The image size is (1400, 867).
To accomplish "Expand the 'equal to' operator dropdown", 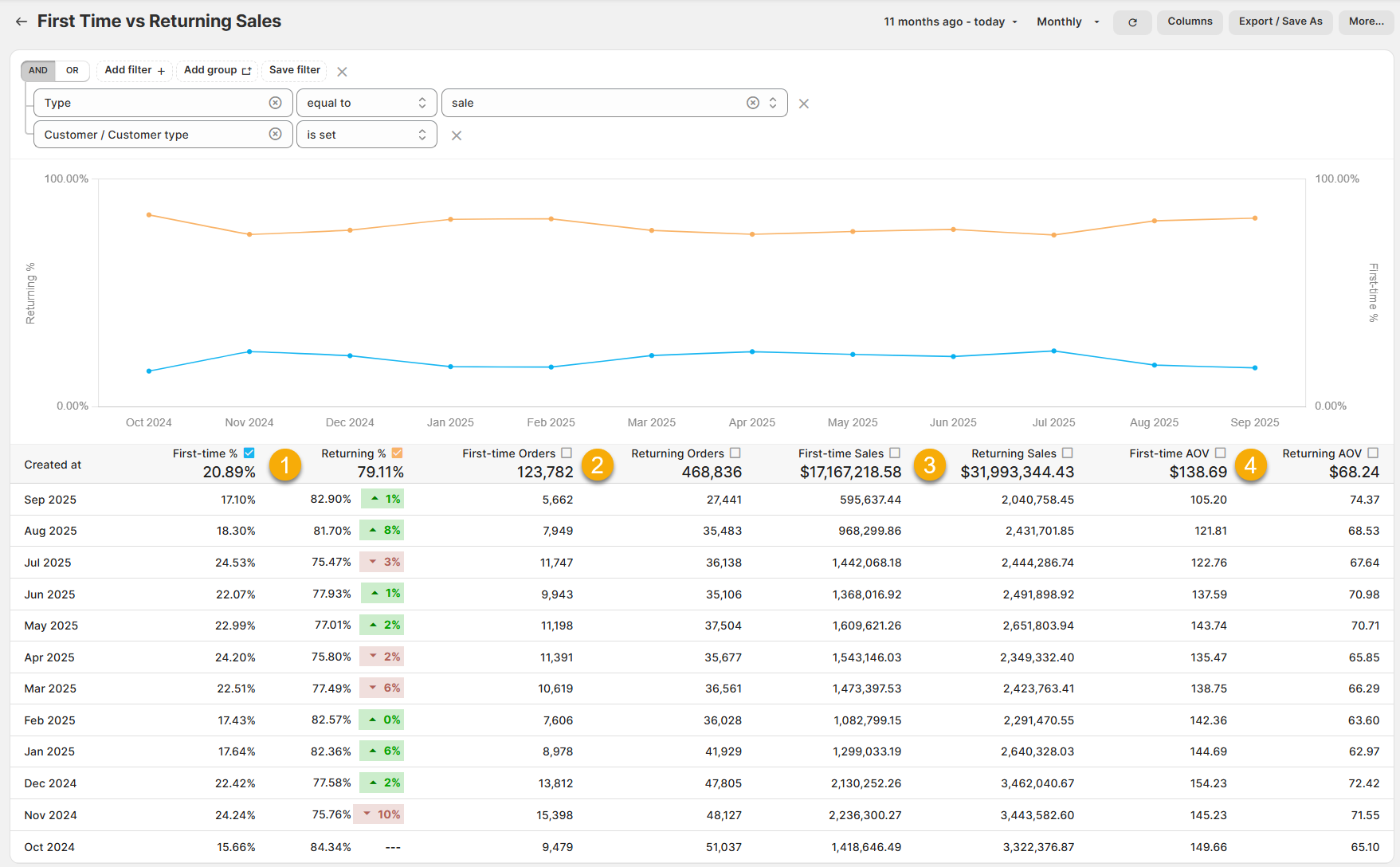I will 366,103.
